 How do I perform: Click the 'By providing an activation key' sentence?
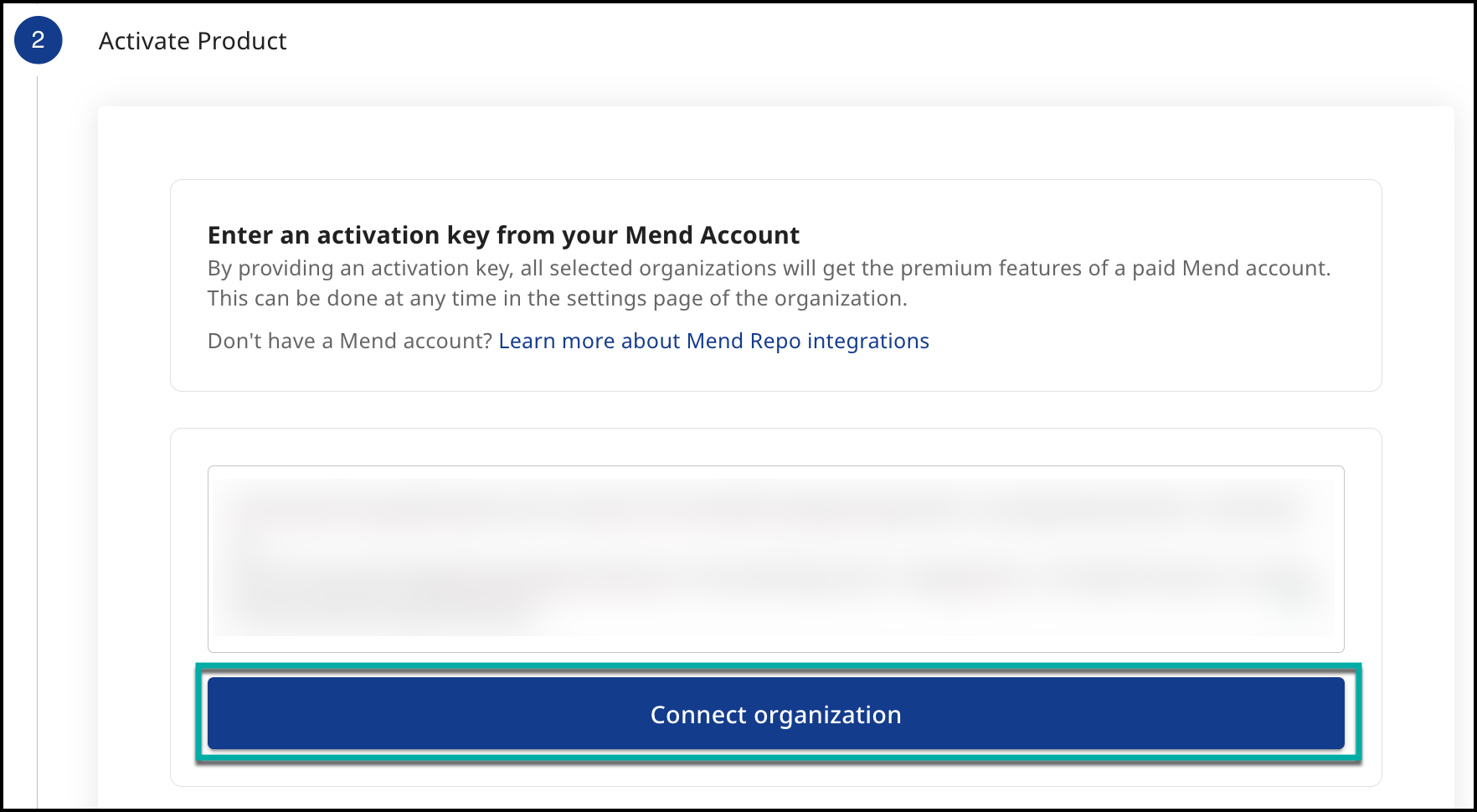(x=768, y=268)
